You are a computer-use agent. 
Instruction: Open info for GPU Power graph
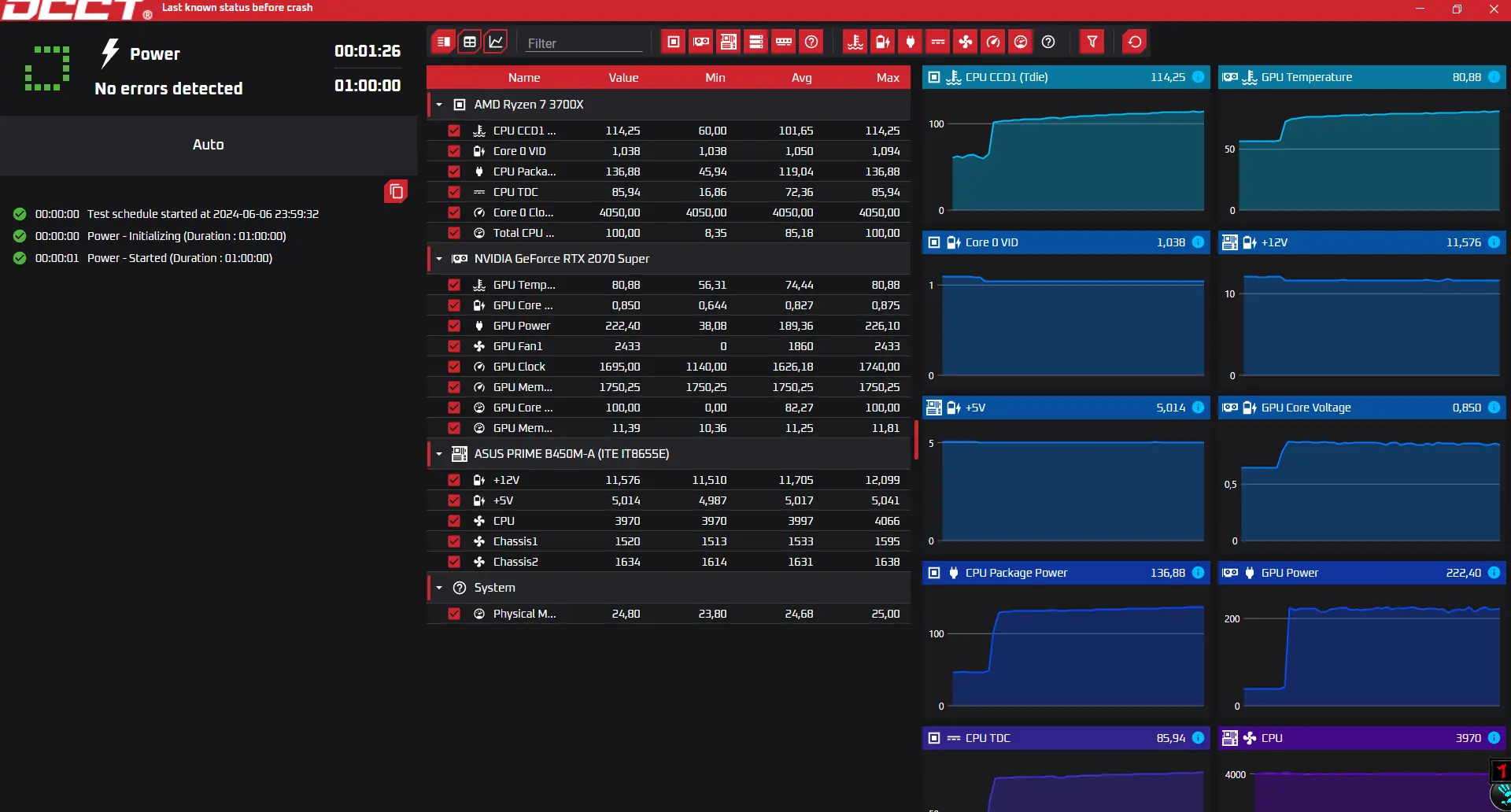coord(1494,573)
